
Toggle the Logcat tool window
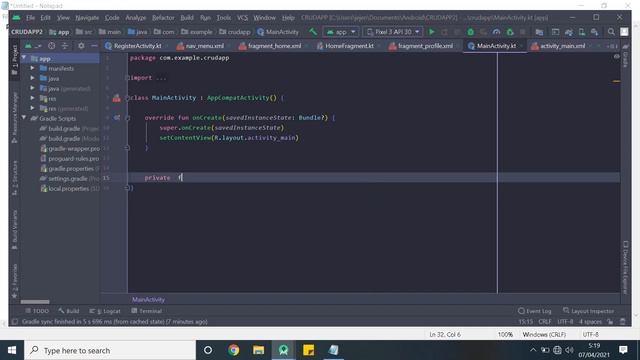[x=105, y=311]
